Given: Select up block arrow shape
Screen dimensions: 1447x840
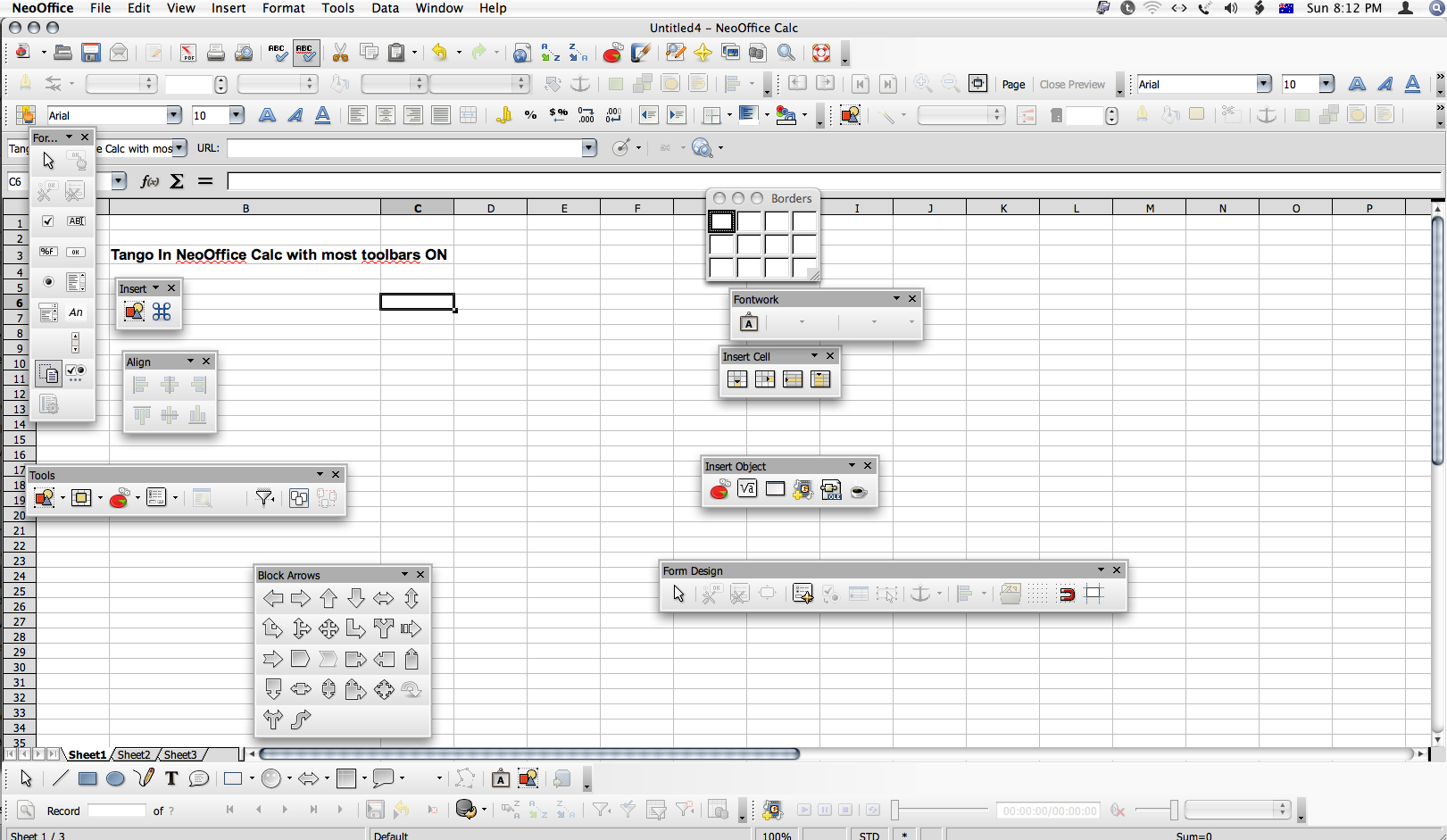Looking at the screenshot, I should tap(328, 599).
